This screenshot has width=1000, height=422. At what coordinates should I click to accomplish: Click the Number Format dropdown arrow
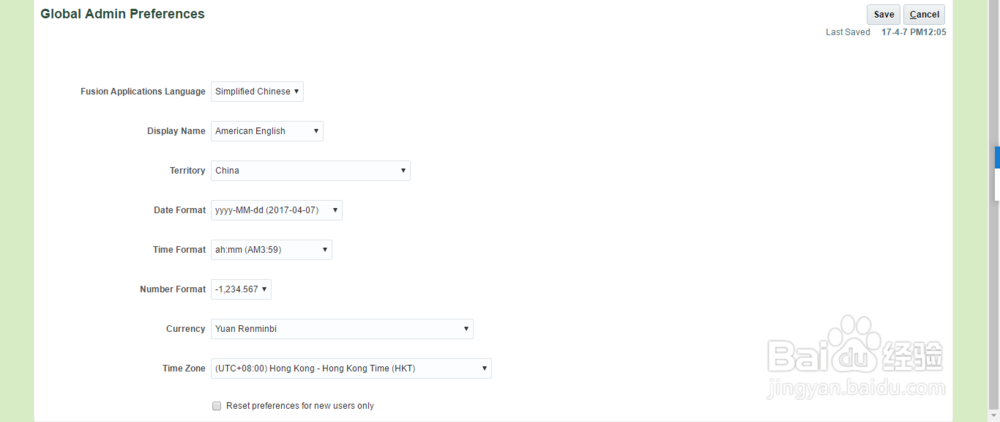click(x=264, y=289)
